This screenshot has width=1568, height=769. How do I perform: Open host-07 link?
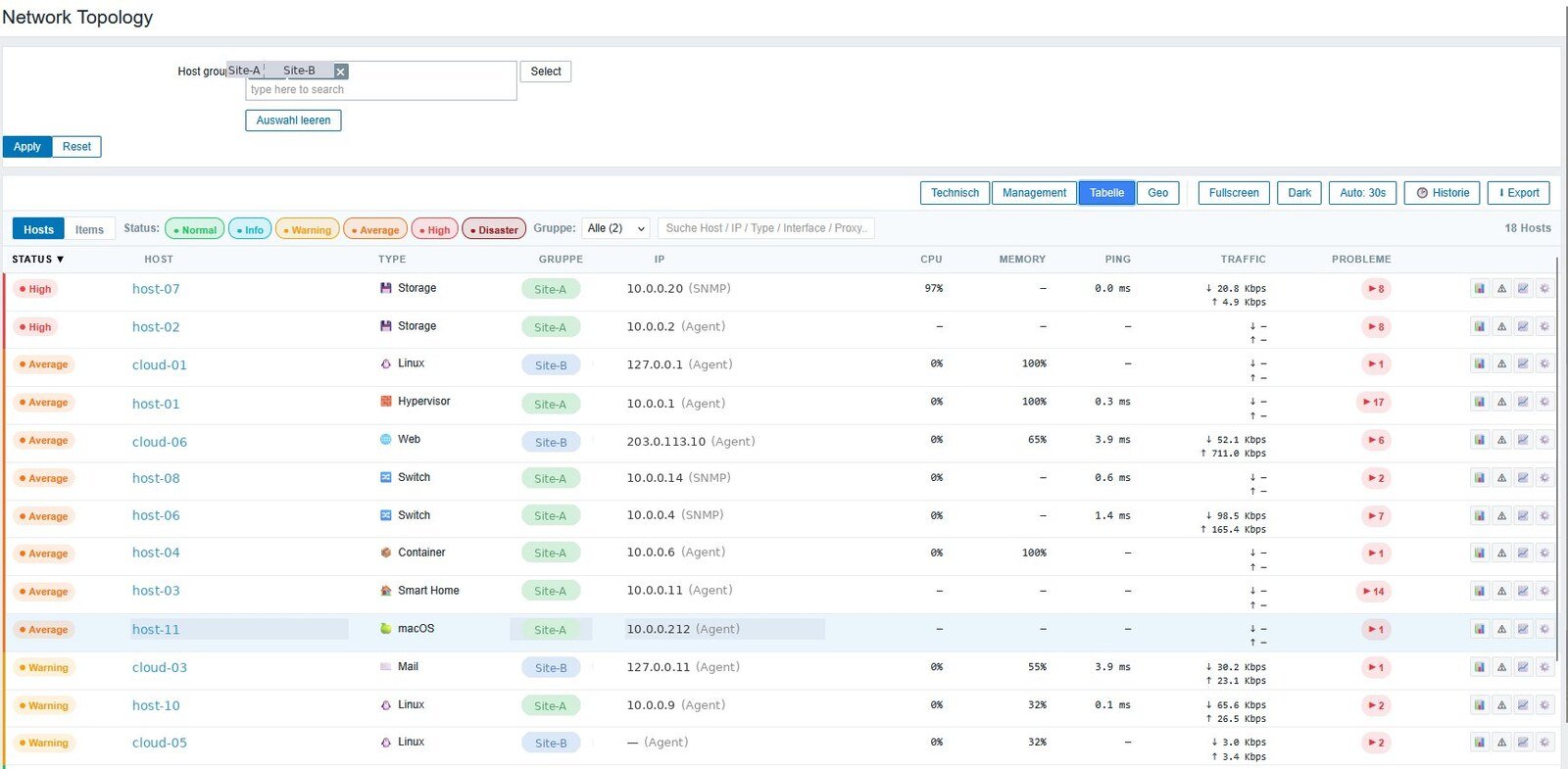coord(156,289)
